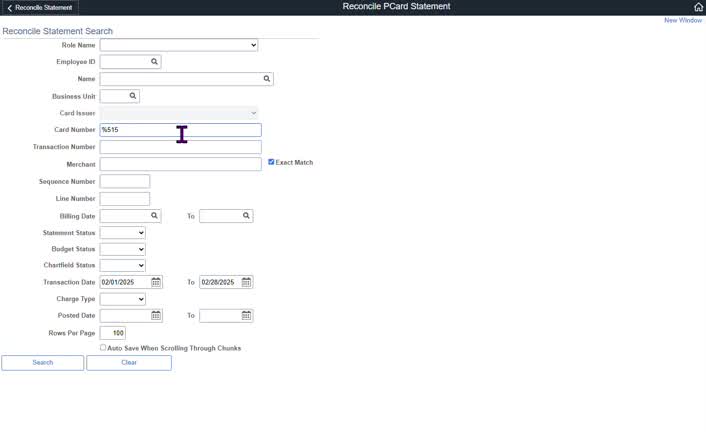Click the Home icon in header
The height and width of the screenshot is (436, 706).
click(x=698, y=7)
